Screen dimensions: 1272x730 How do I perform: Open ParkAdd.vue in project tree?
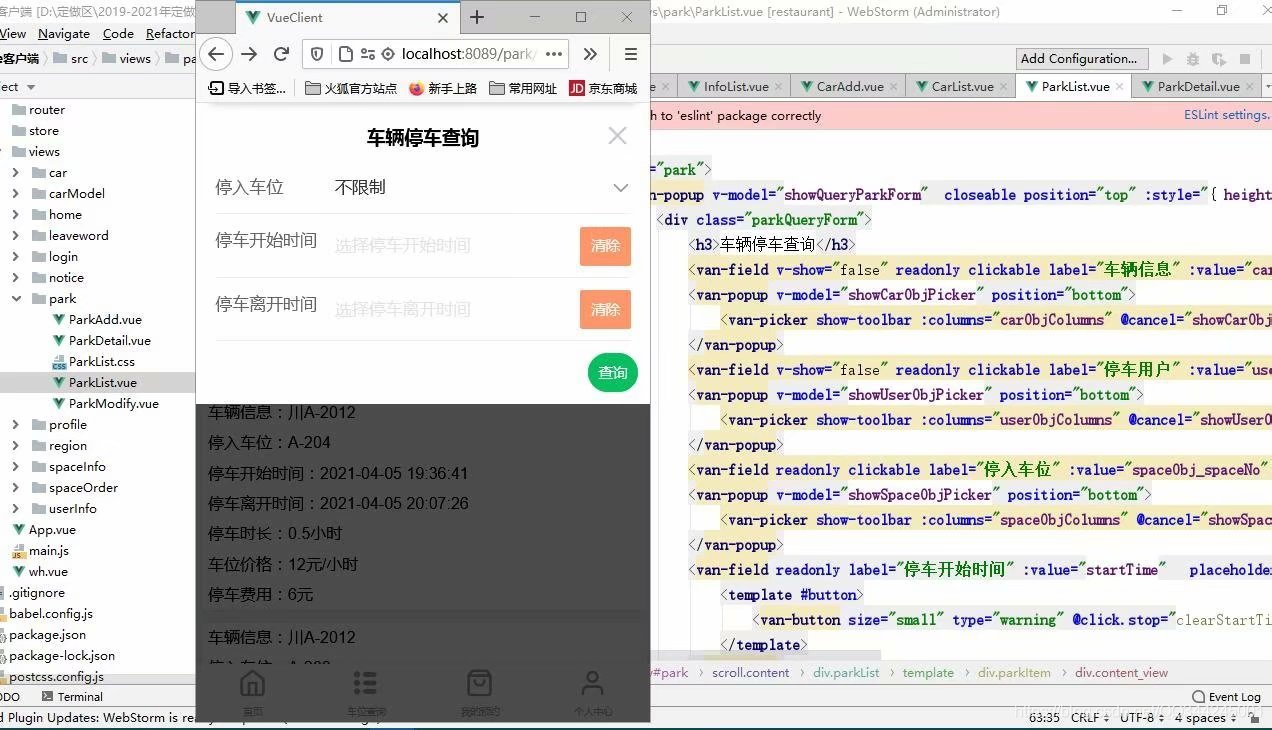click(105, 320)
